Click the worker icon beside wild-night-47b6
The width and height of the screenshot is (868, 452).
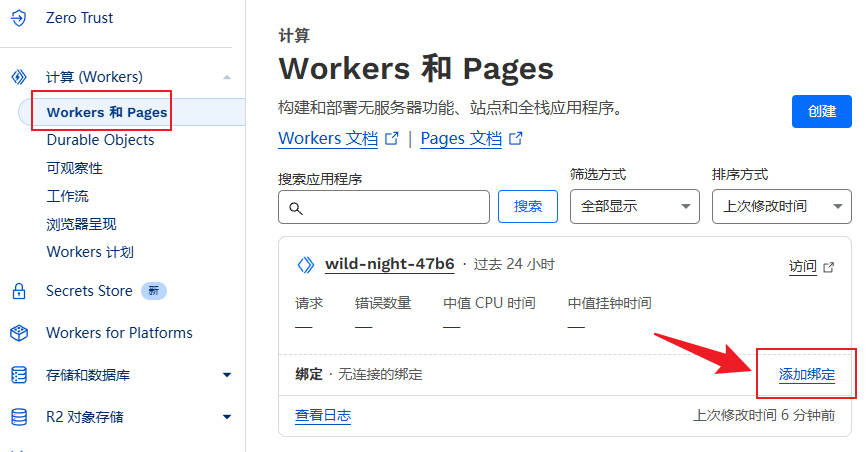pyautogui.click(x=306, y=265)
